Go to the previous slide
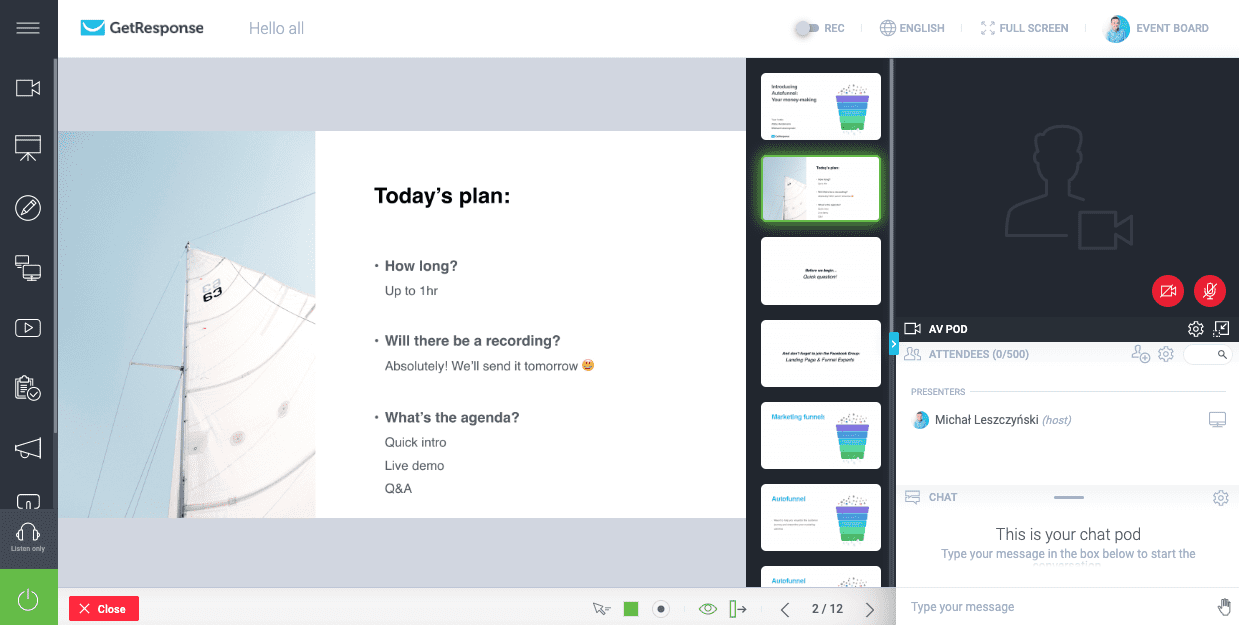Viewport: 1239px width, 625px height. point(785,609)
